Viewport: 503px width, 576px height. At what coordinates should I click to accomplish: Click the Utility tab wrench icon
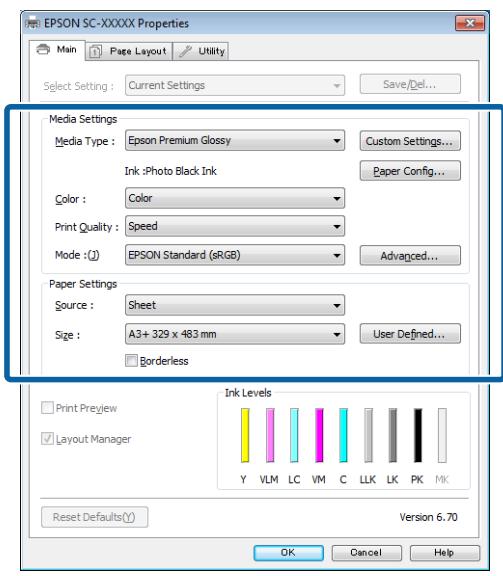(185, 51)
